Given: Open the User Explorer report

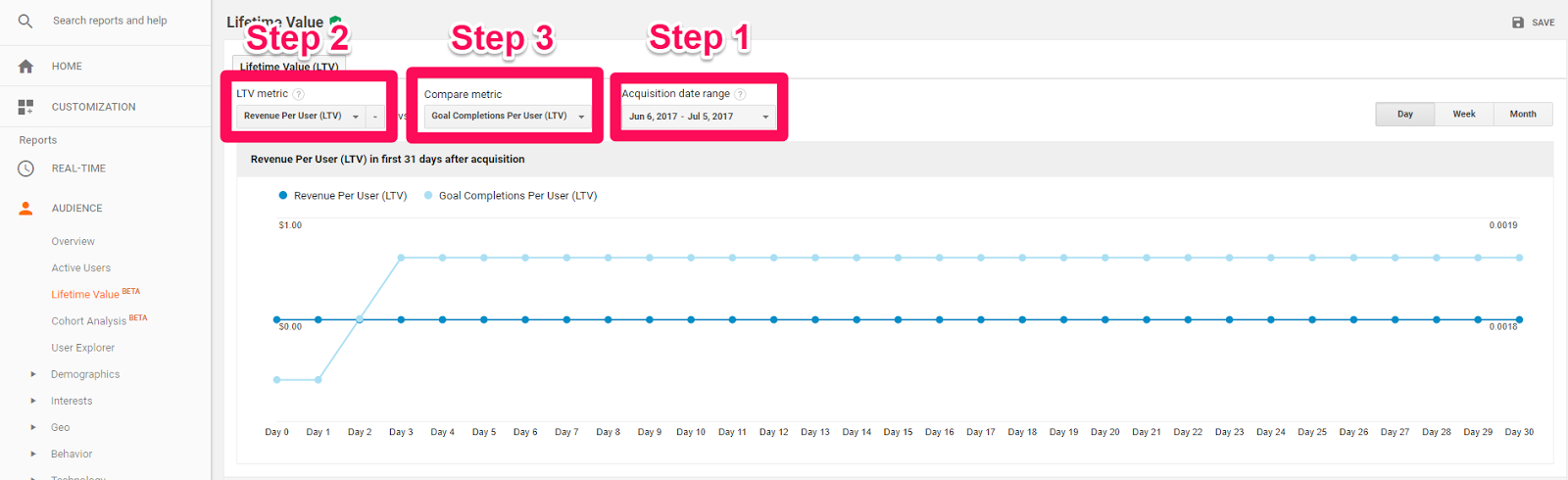Looking at the screenshot, I should click(83, 348).
